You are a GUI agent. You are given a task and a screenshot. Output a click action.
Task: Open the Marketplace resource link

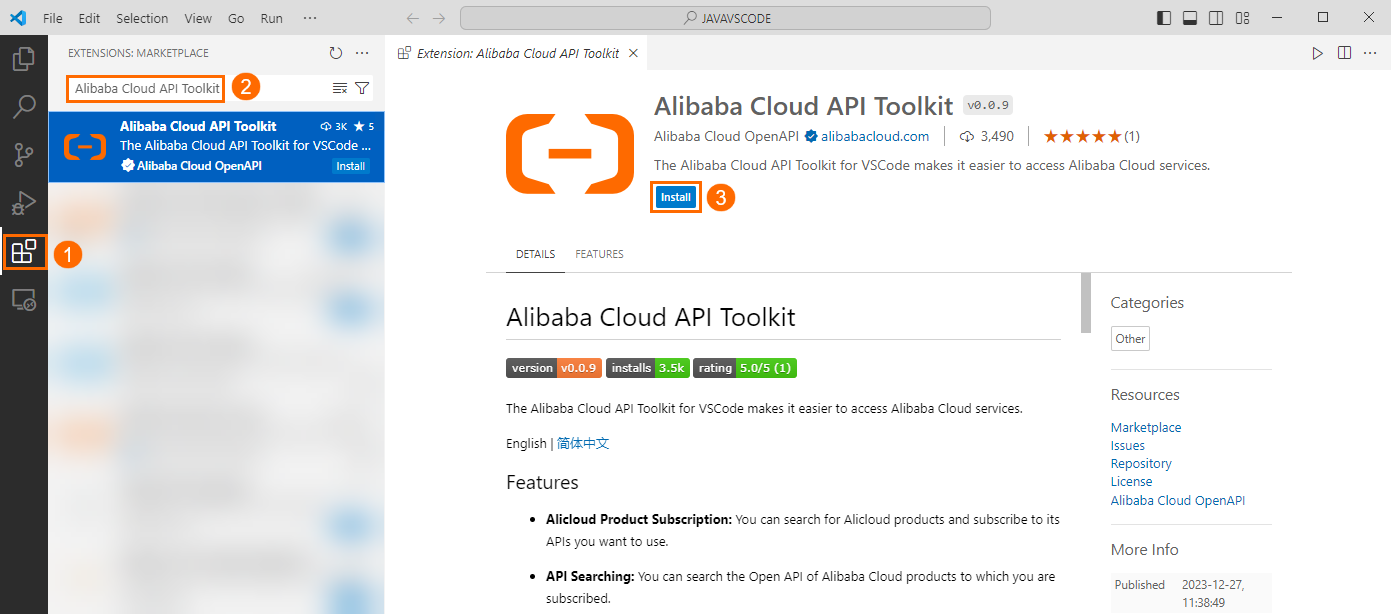[x=1146, y=427]
